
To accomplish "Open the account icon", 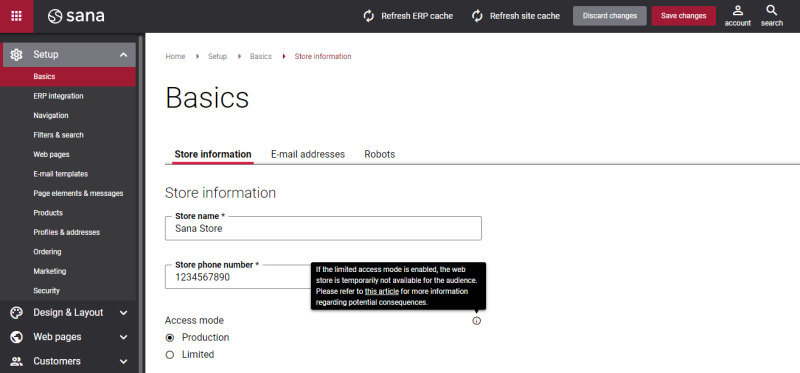I will pyautogui.click(x=738, y=11).
